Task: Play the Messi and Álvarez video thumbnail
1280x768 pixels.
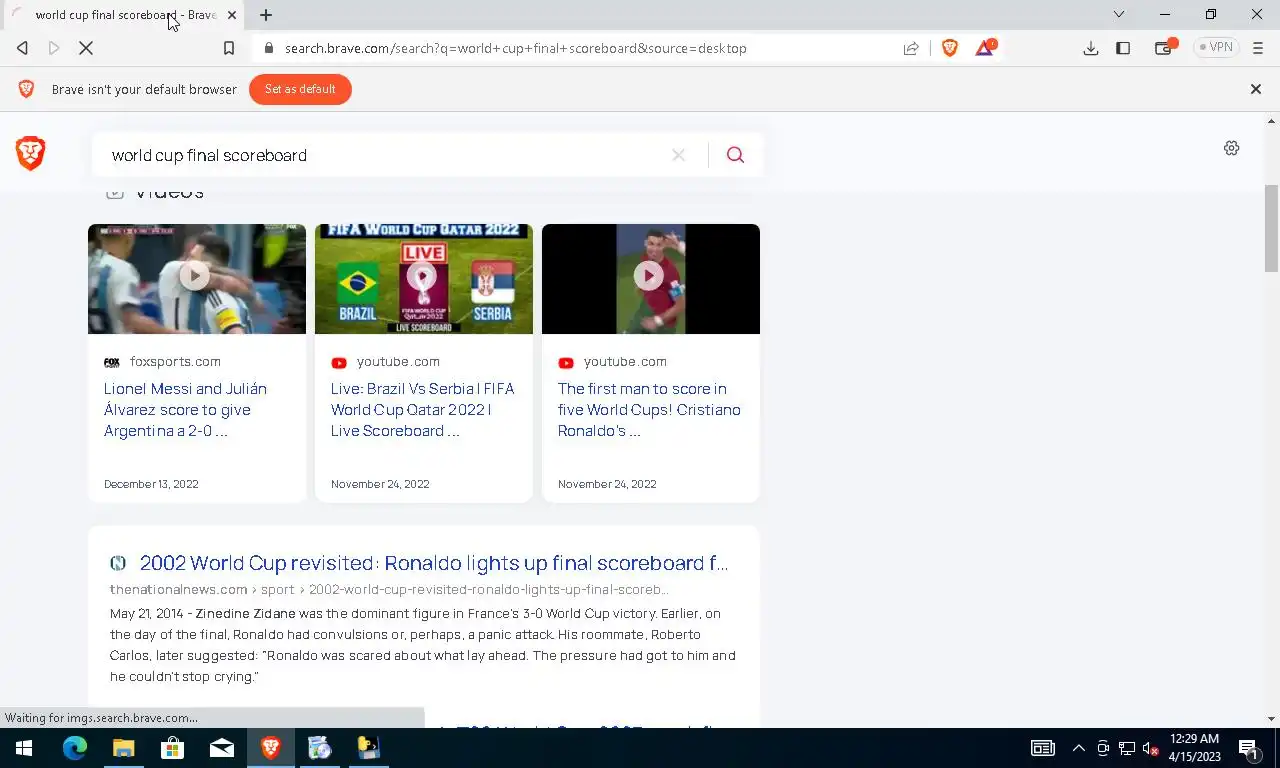Action: [x=197, y=278]
